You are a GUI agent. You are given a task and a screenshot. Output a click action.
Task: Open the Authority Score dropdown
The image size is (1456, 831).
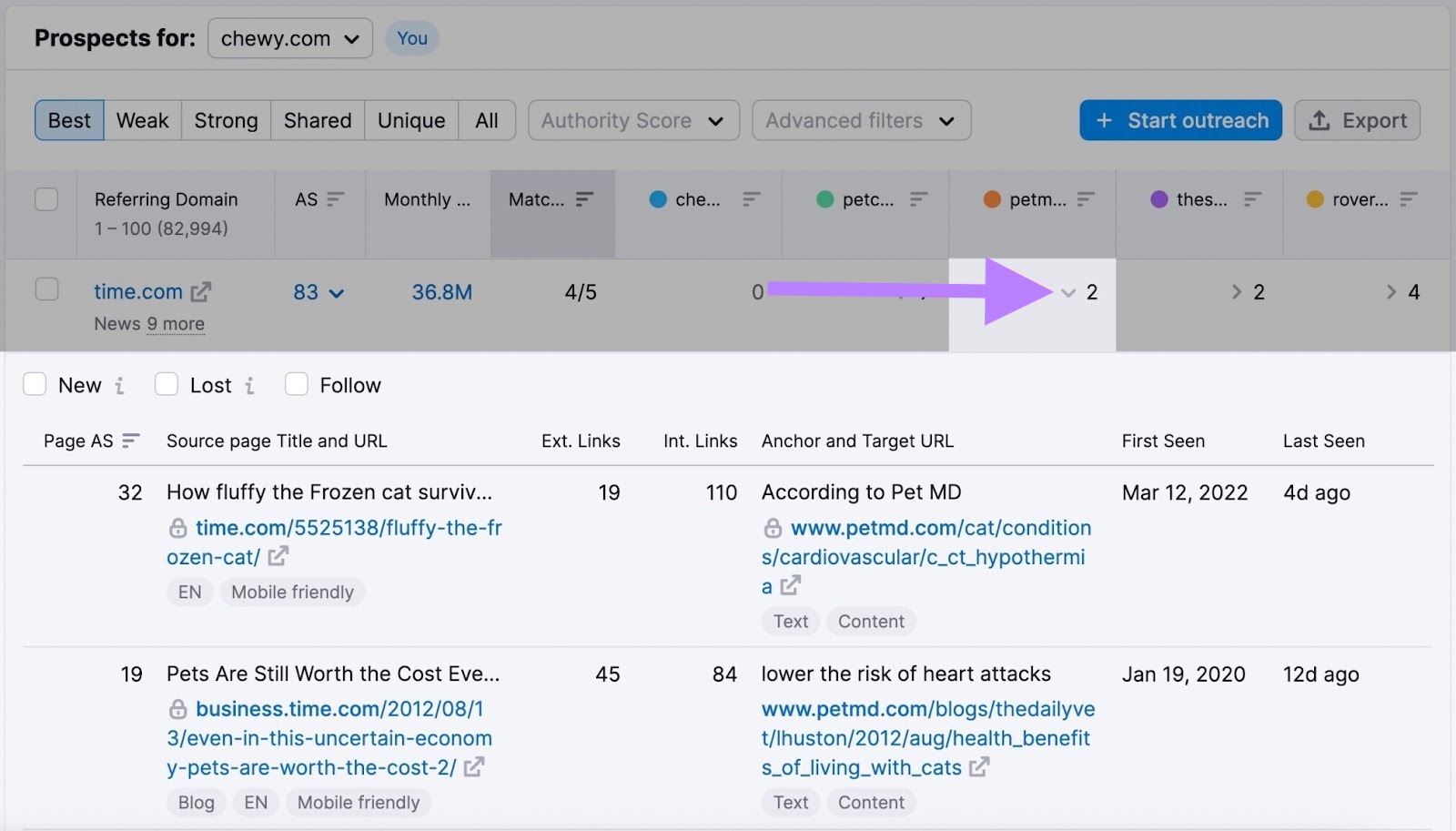coord(633,119)
